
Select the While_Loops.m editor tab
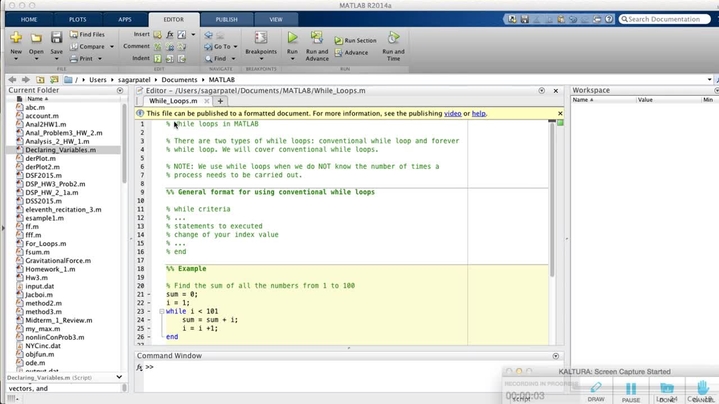pos(173,101)
